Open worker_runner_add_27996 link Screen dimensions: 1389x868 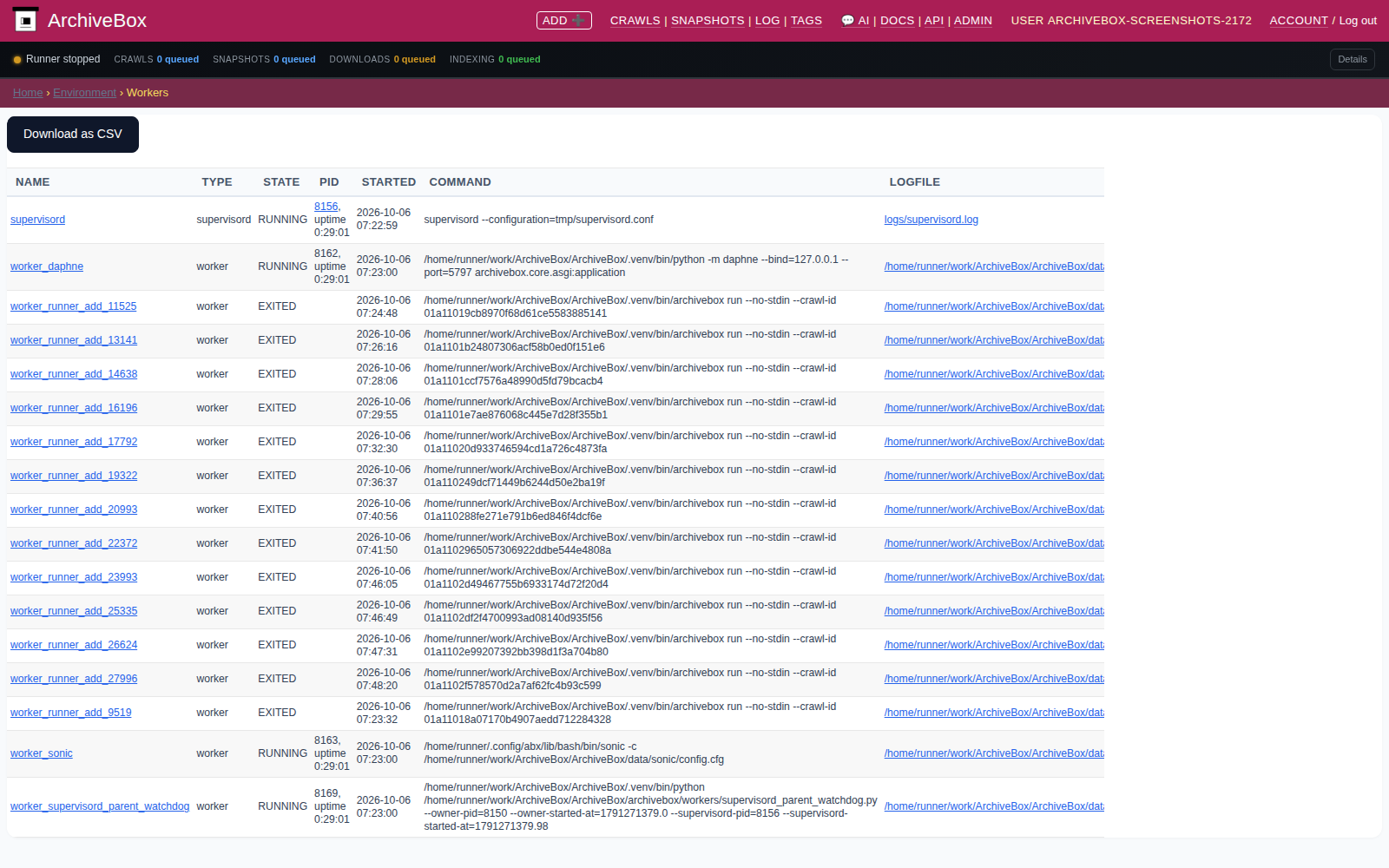74,679
